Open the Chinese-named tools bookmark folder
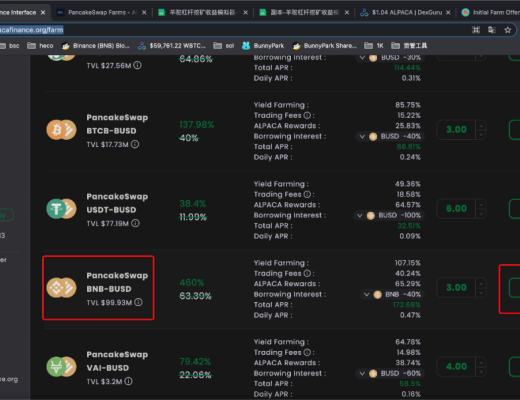The width and height of the screenshot is (520, 400). pos(409,46)
